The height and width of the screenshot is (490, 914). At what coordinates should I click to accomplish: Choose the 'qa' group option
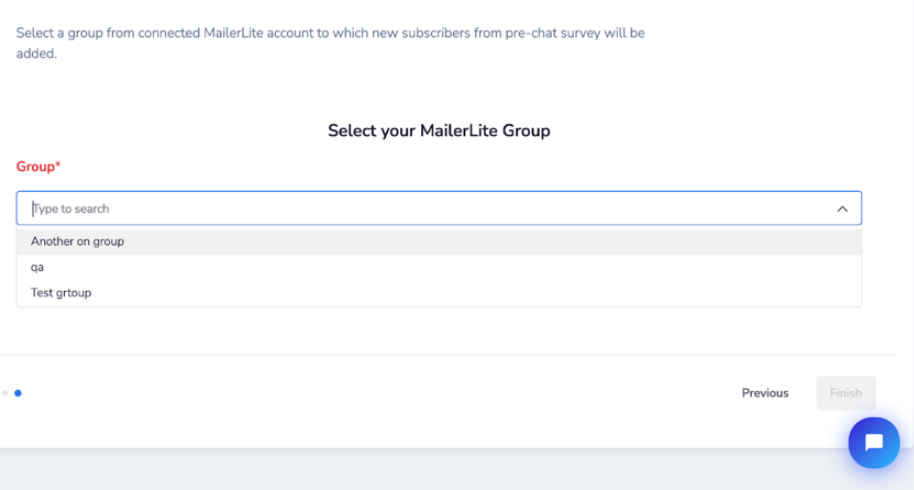point(37,267)
